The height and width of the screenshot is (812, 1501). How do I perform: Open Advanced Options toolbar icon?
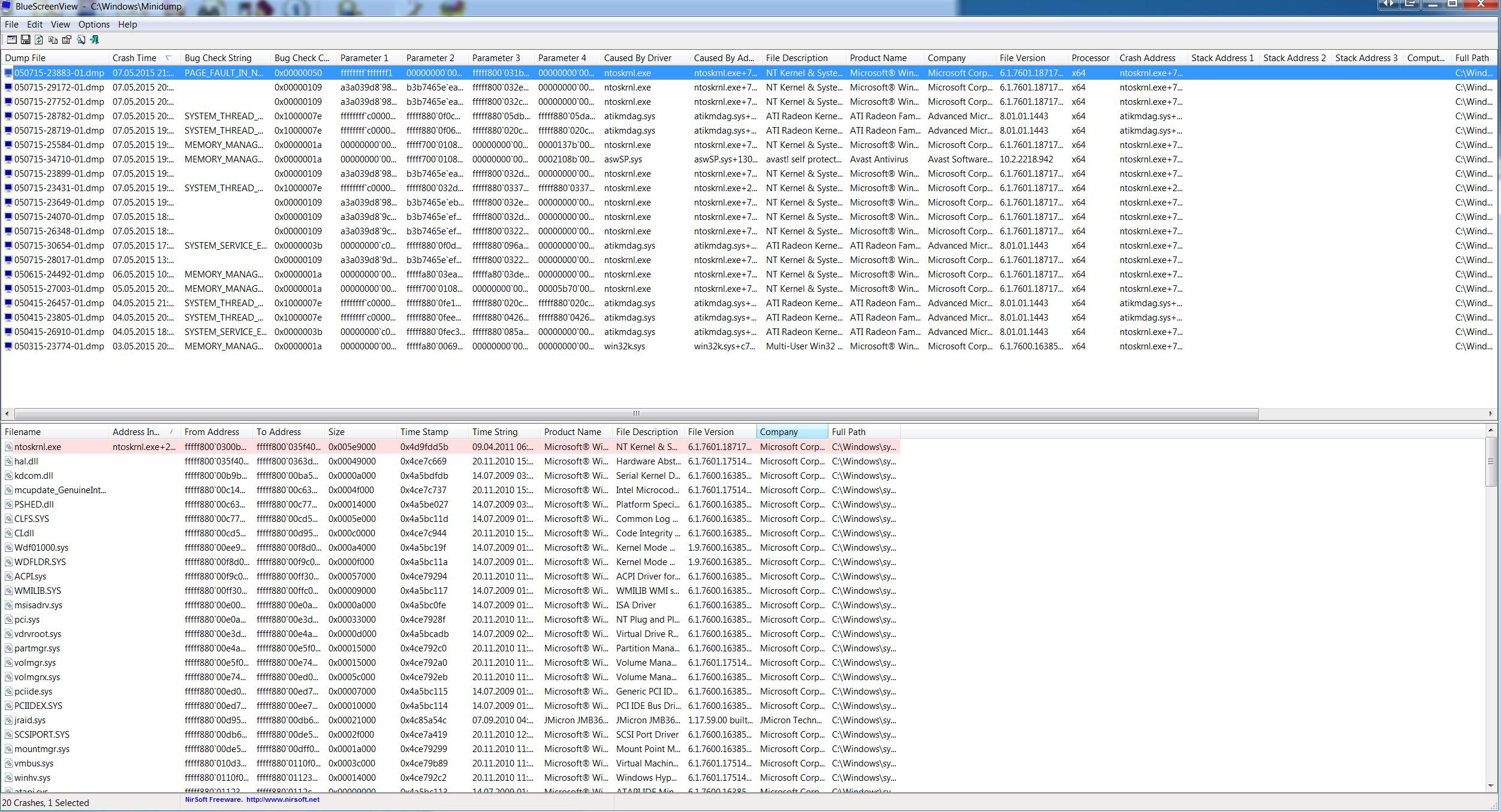click(x=11, y=40)
